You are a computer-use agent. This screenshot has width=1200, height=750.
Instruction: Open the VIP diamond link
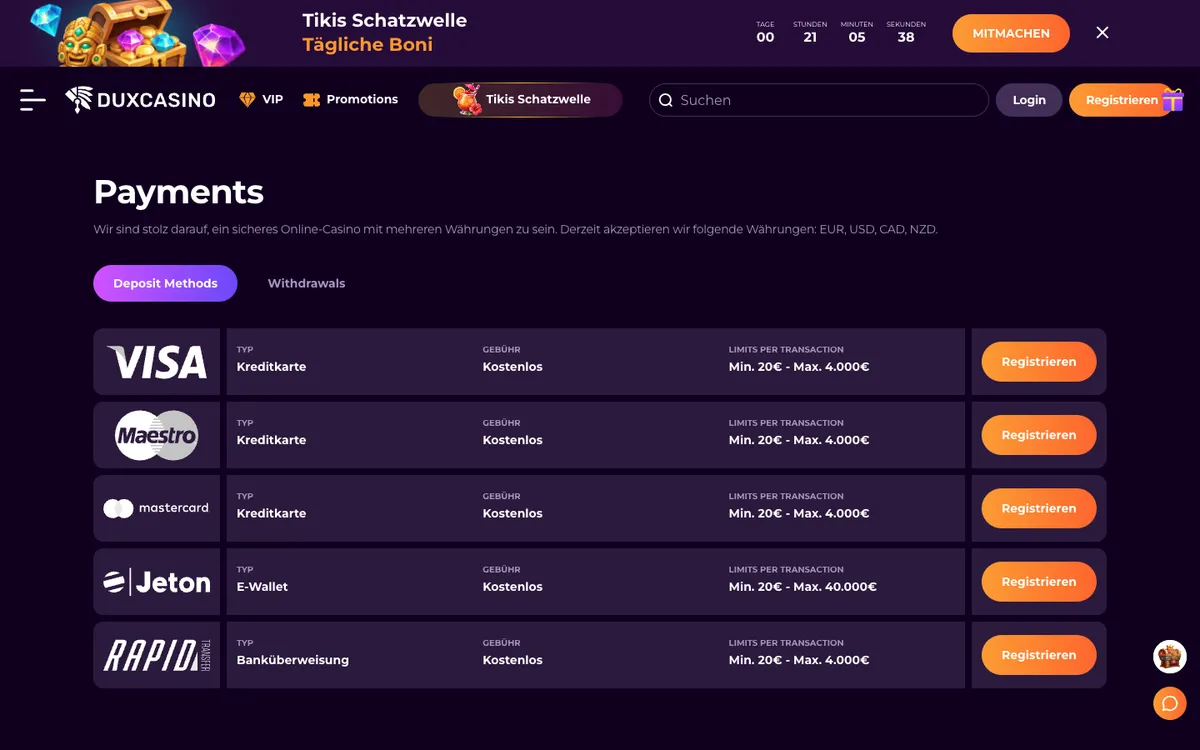tap(261, 99)
